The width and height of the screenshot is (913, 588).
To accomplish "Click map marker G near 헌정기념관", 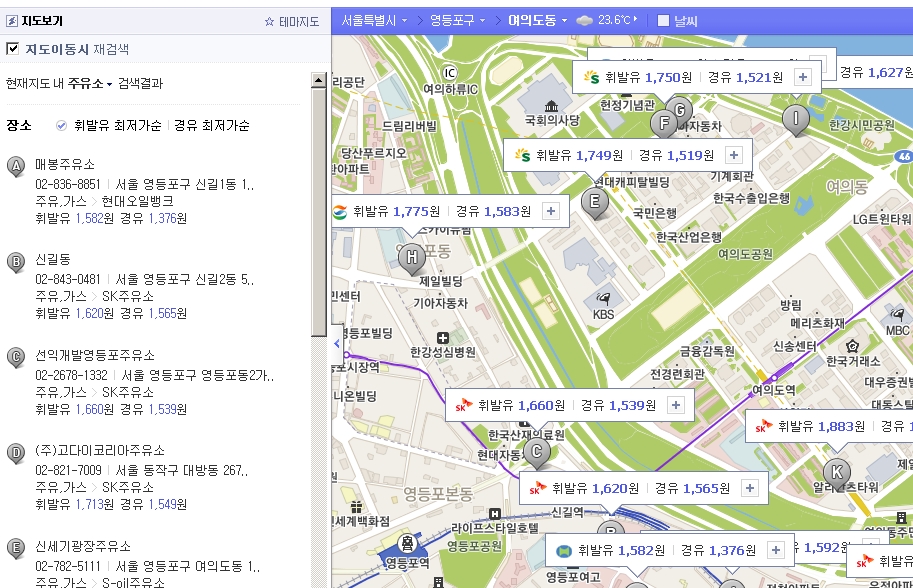I will (x=680, y=109).
